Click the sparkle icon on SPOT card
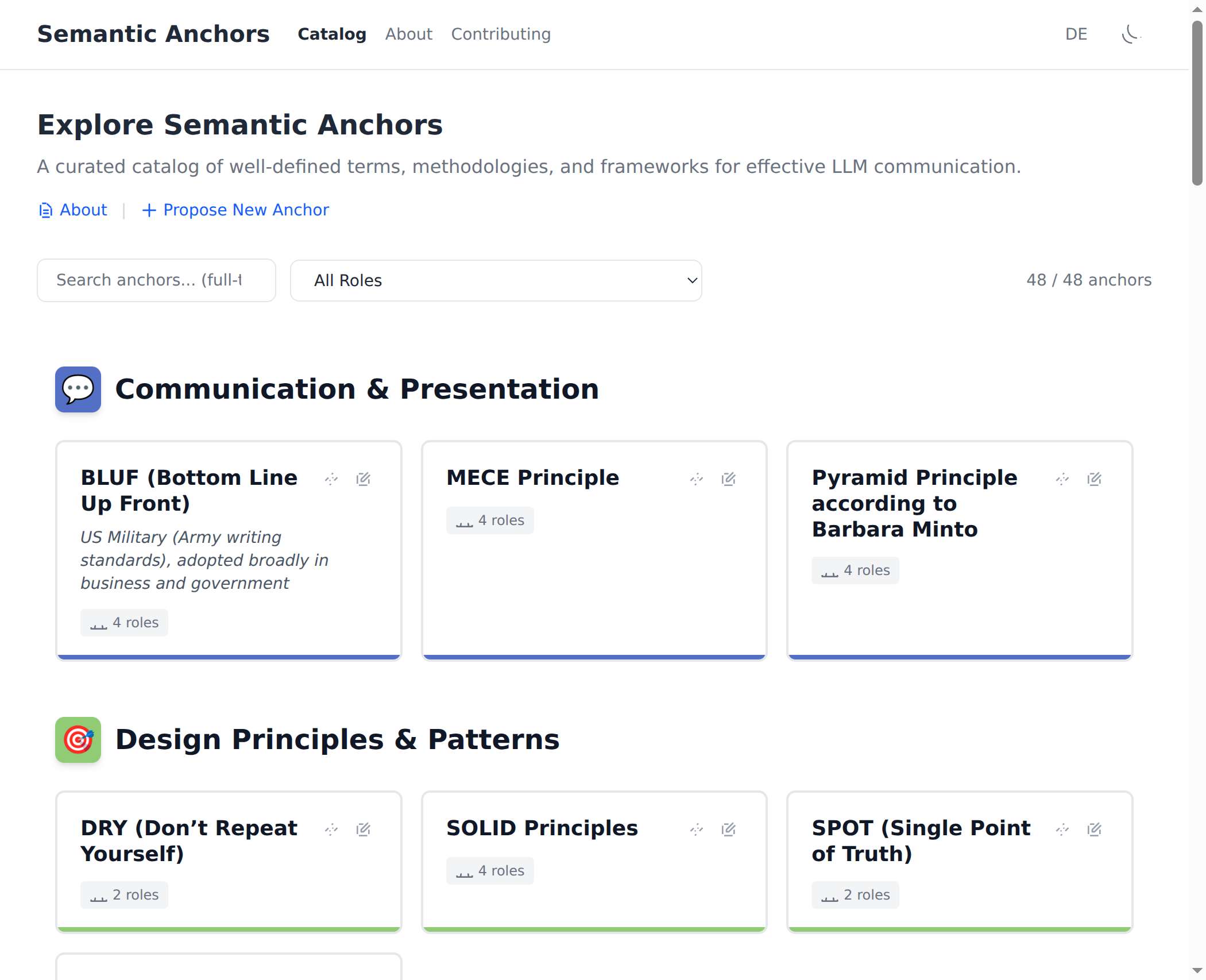This screenshot has width=1206, height=980. [1062, 829]
